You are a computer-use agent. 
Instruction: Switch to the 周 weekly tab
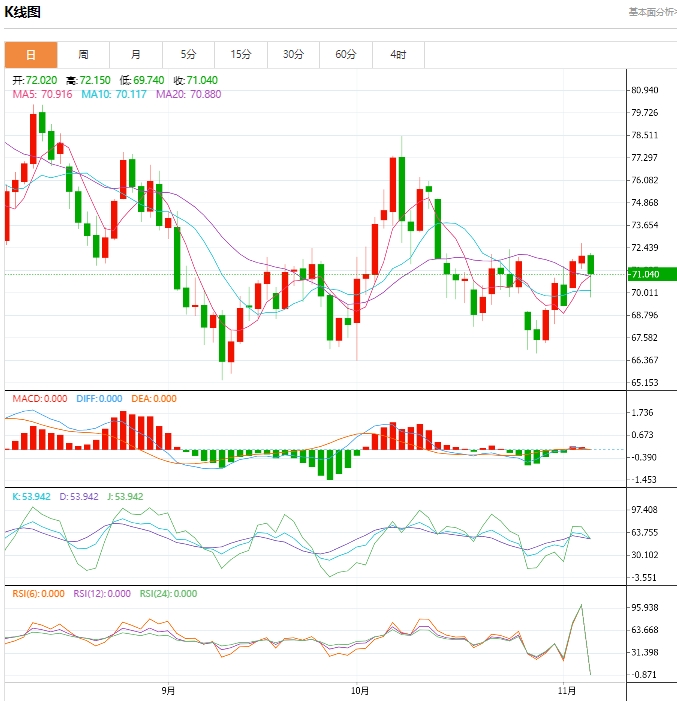pyautogui.click(x=83, y=55)
